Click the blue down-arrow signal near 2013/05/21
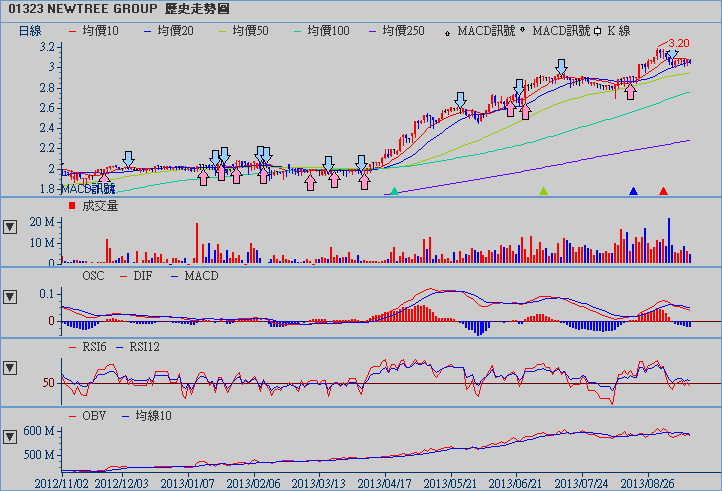722x491 pixels. point(460,101)
